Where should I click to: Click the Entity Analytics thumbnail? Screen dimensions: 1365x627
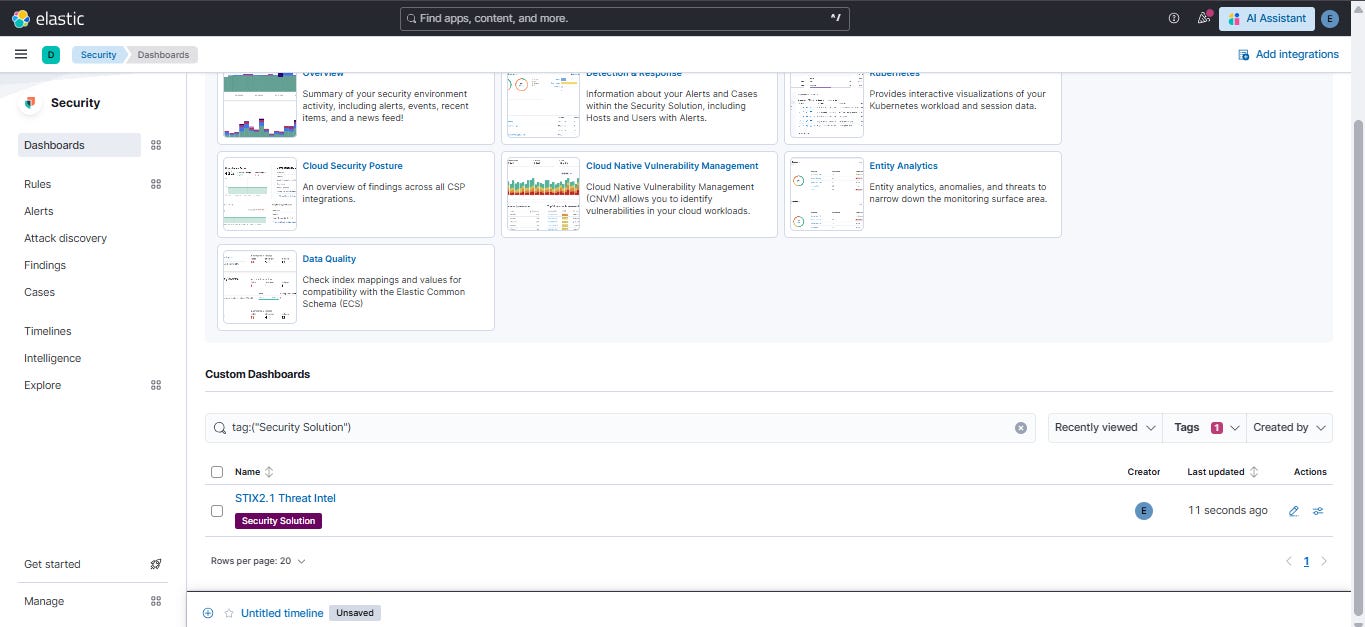827,194
